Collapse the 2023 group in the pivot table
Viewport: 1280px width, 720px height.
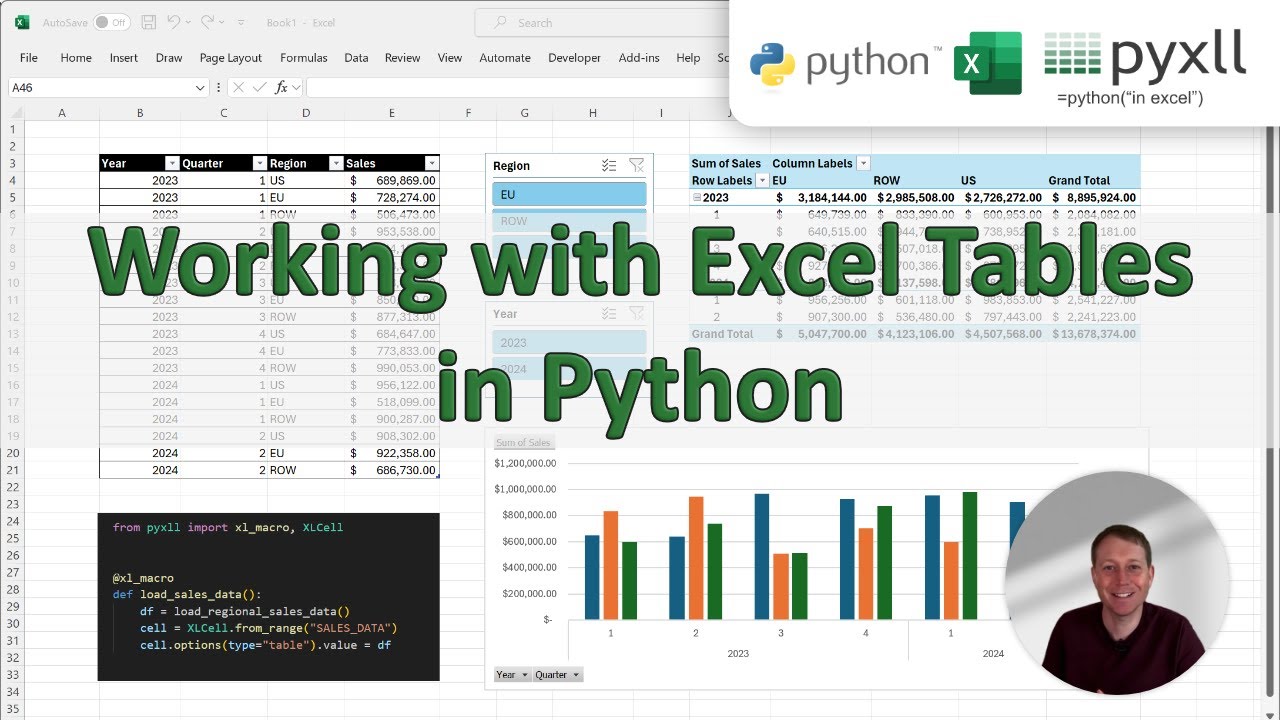(697, 198)
